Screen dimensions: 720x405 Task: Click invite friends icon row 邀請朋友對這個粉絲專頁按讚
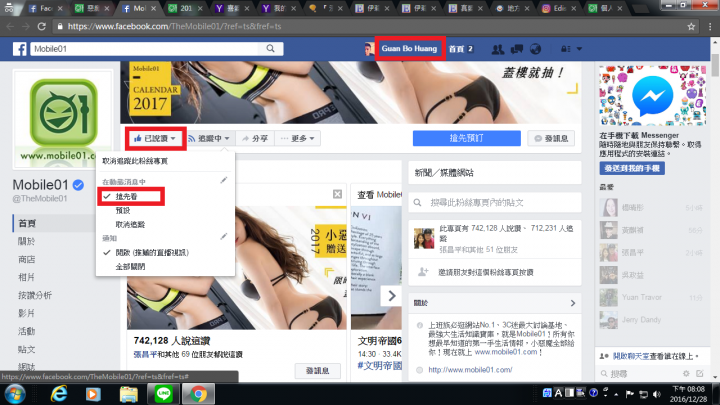tap(495, 272)
